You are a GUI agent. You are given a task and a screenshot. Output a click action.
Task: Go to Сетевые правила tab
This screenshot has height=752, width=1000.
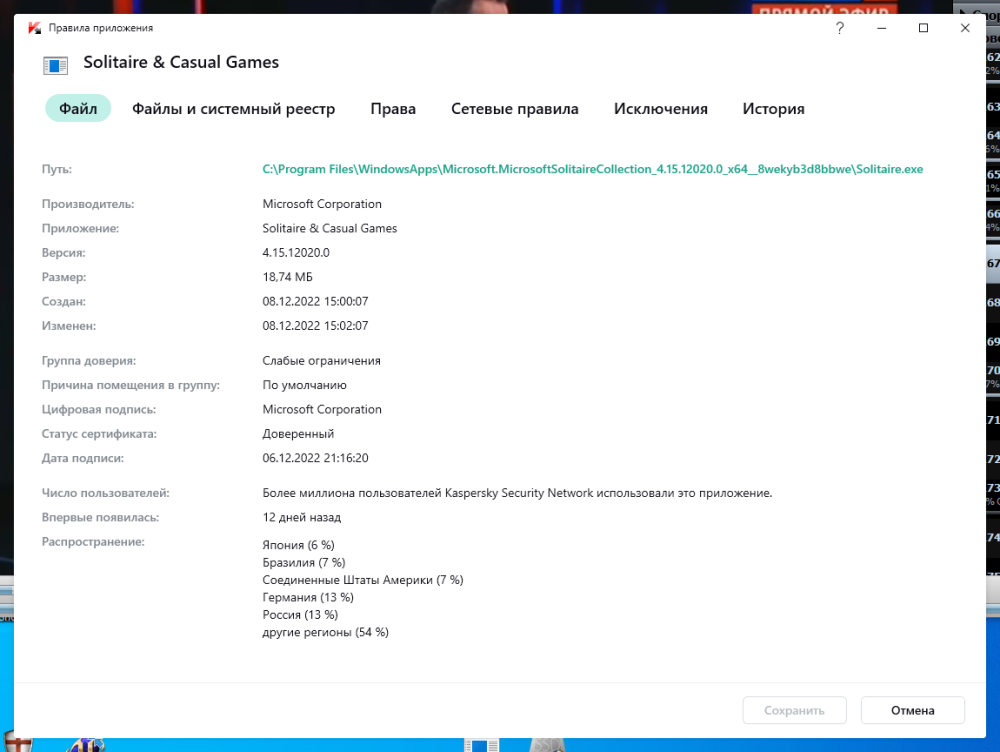515,109
